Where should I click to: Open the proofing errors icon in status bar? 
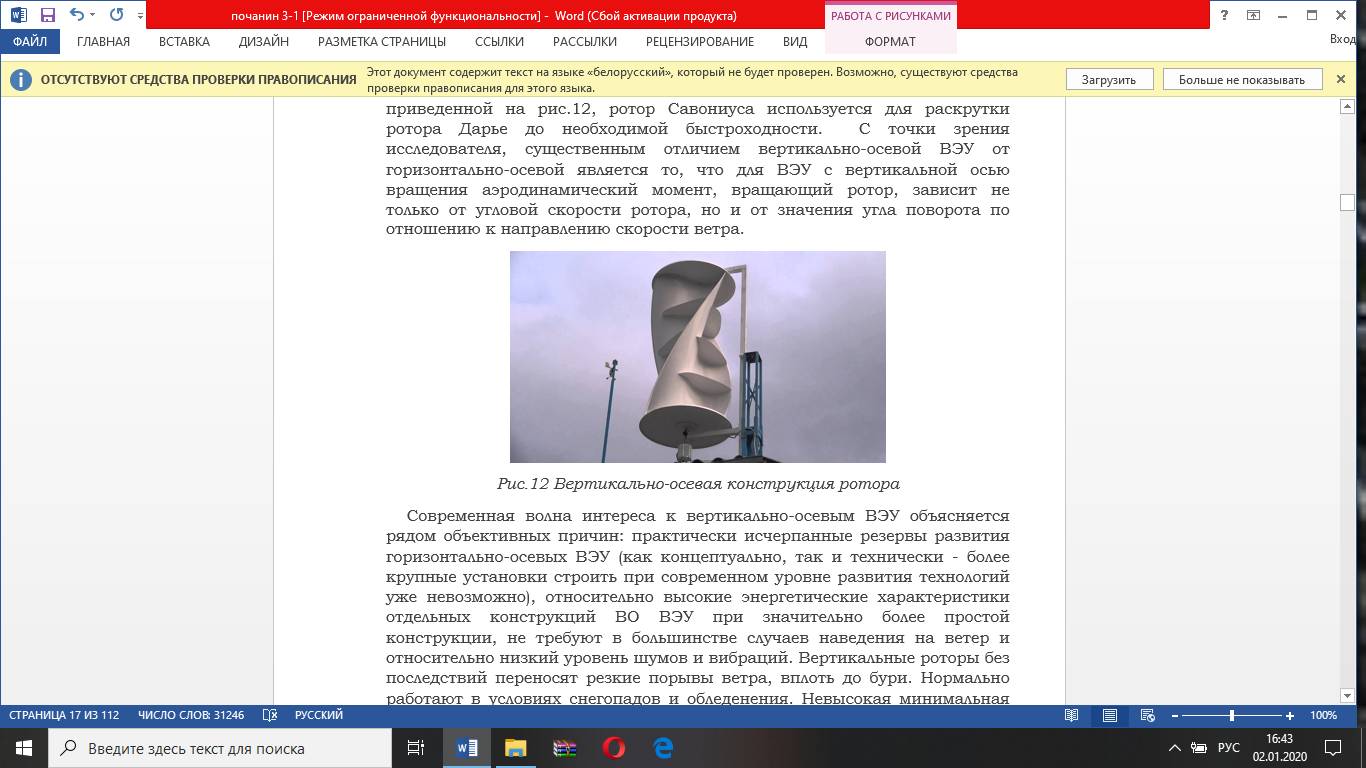[269, 715]
